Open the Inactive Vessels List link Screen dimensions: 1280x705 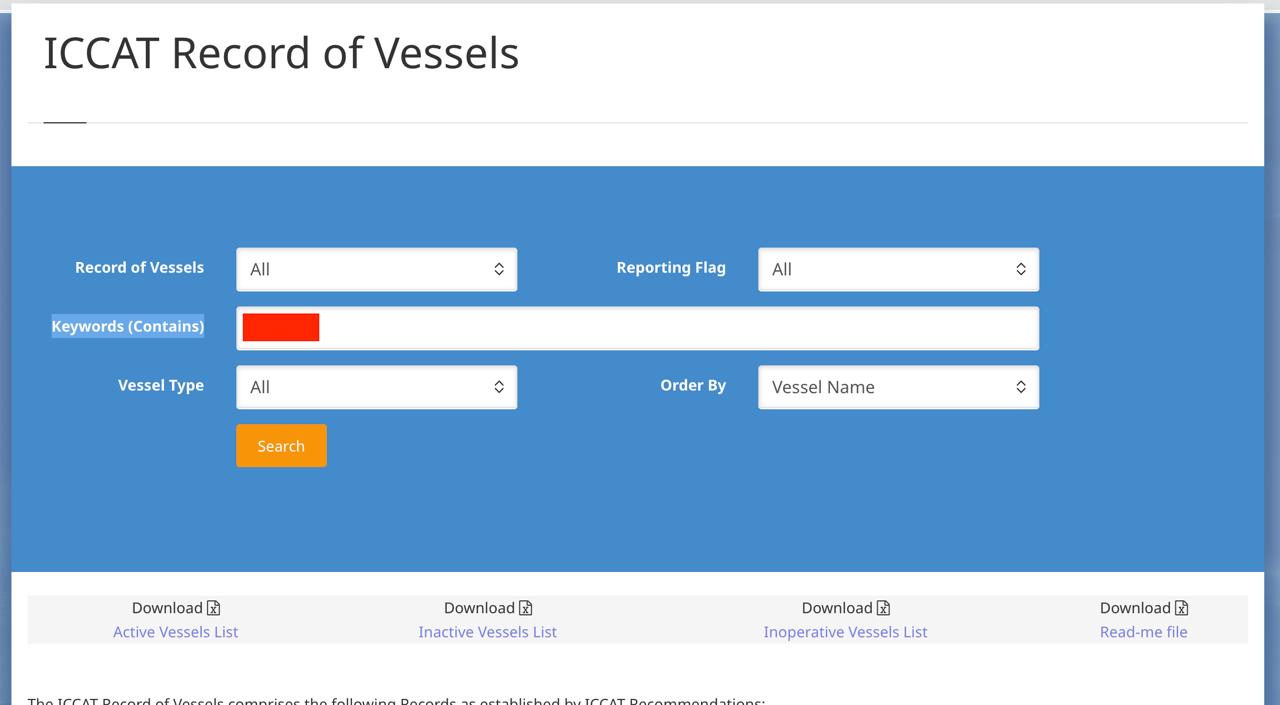487,632
